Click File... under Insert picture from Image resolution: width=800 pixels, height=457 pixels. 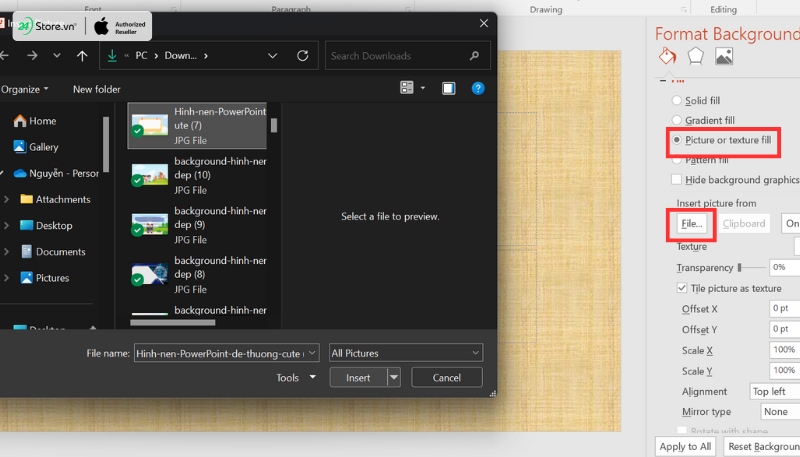(x=691, y=223)
